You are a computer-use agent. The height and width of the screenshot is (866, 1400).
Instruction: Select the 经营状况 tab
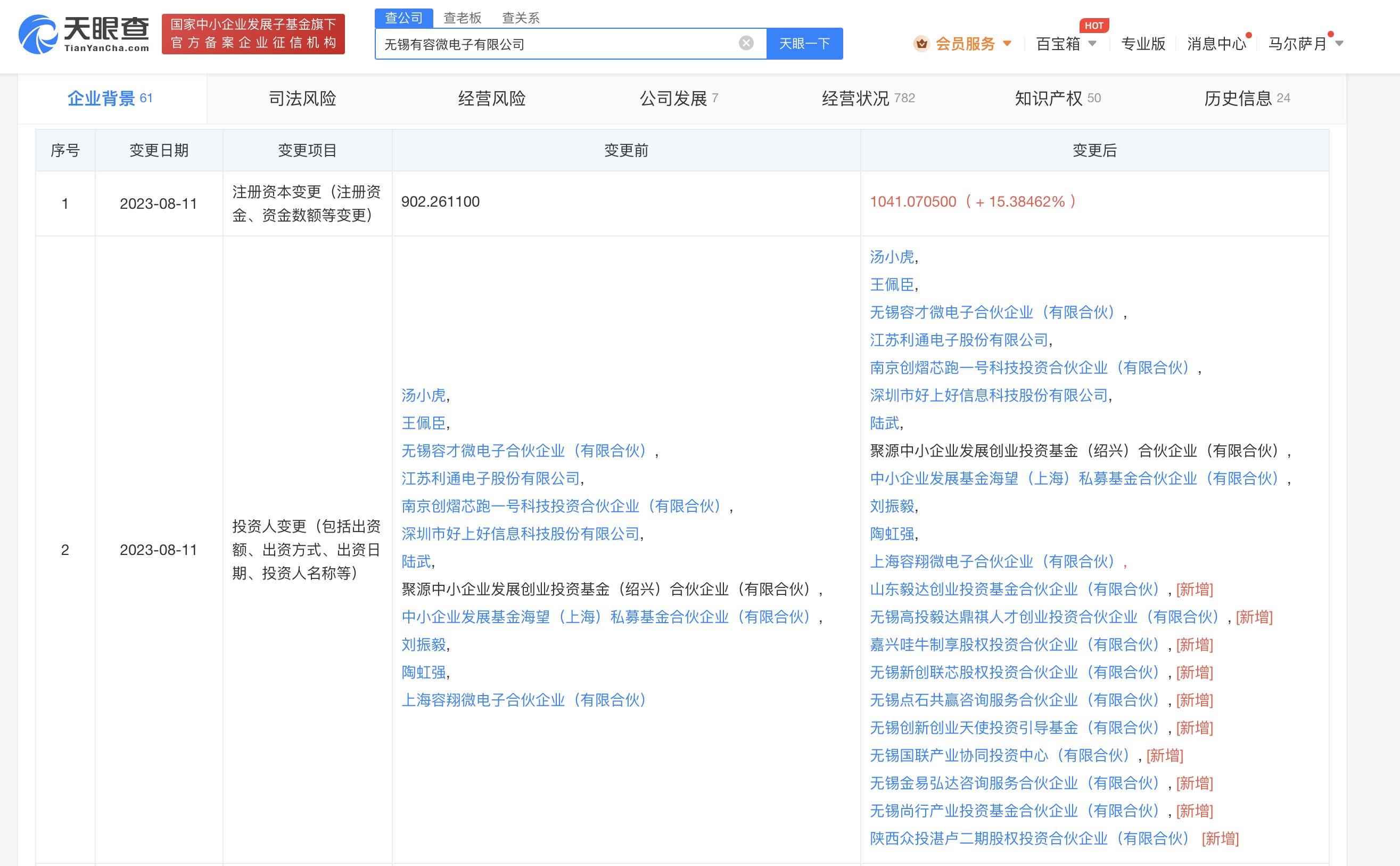[x=868, y=99]
